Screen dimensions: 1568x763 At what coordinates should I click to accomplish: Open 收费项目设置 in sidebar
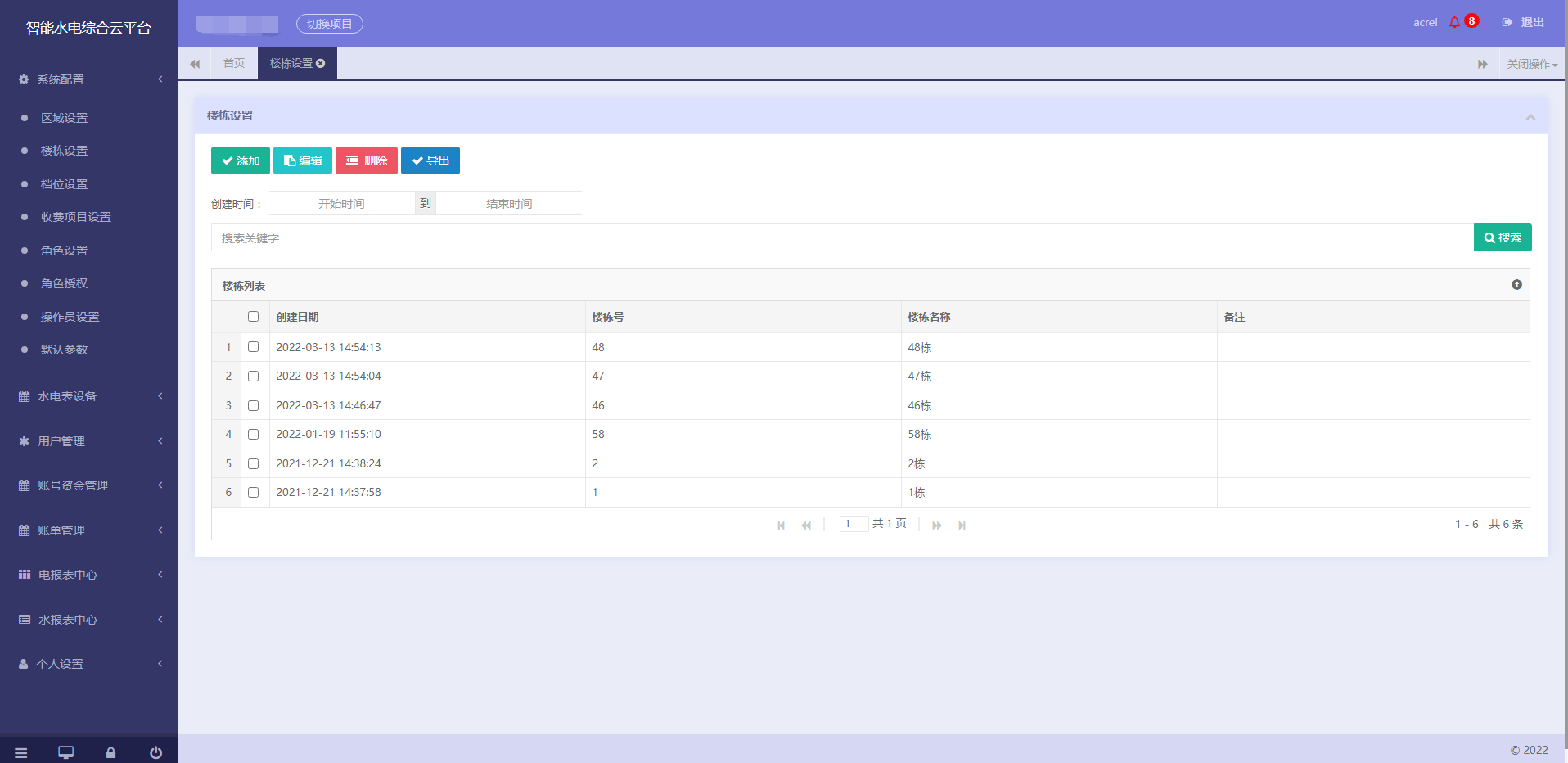76,217
